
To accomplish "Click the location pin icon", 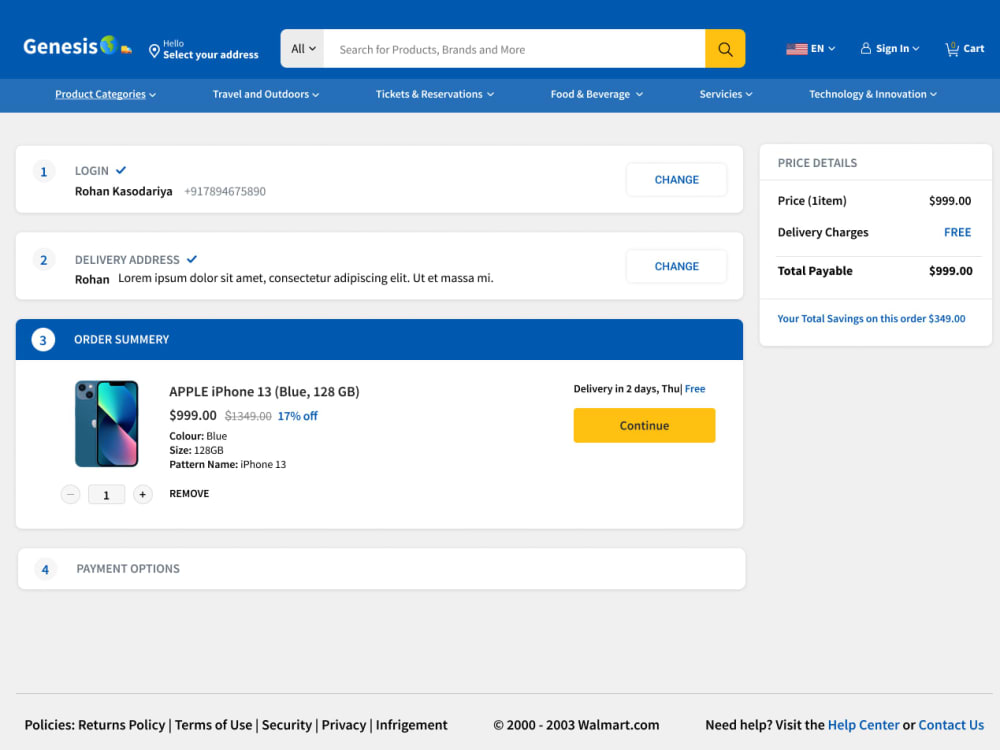I will point(154,51).
